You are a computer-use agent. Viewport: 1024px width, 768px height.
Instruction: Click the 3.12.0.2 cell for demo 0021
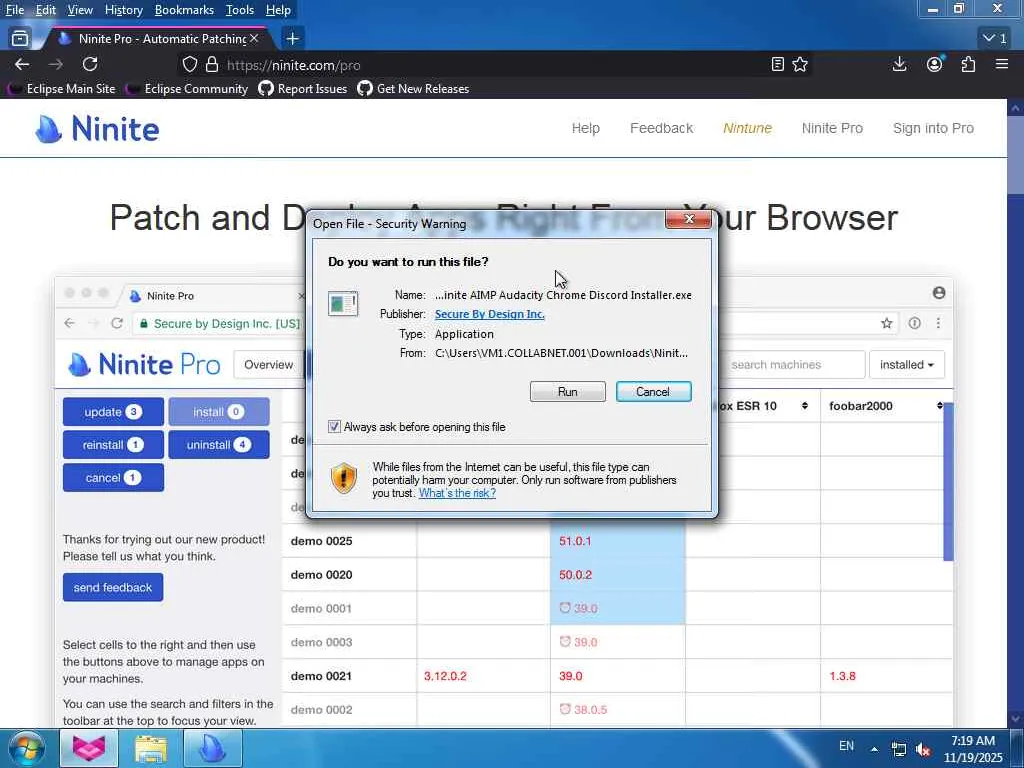(445, 676)
